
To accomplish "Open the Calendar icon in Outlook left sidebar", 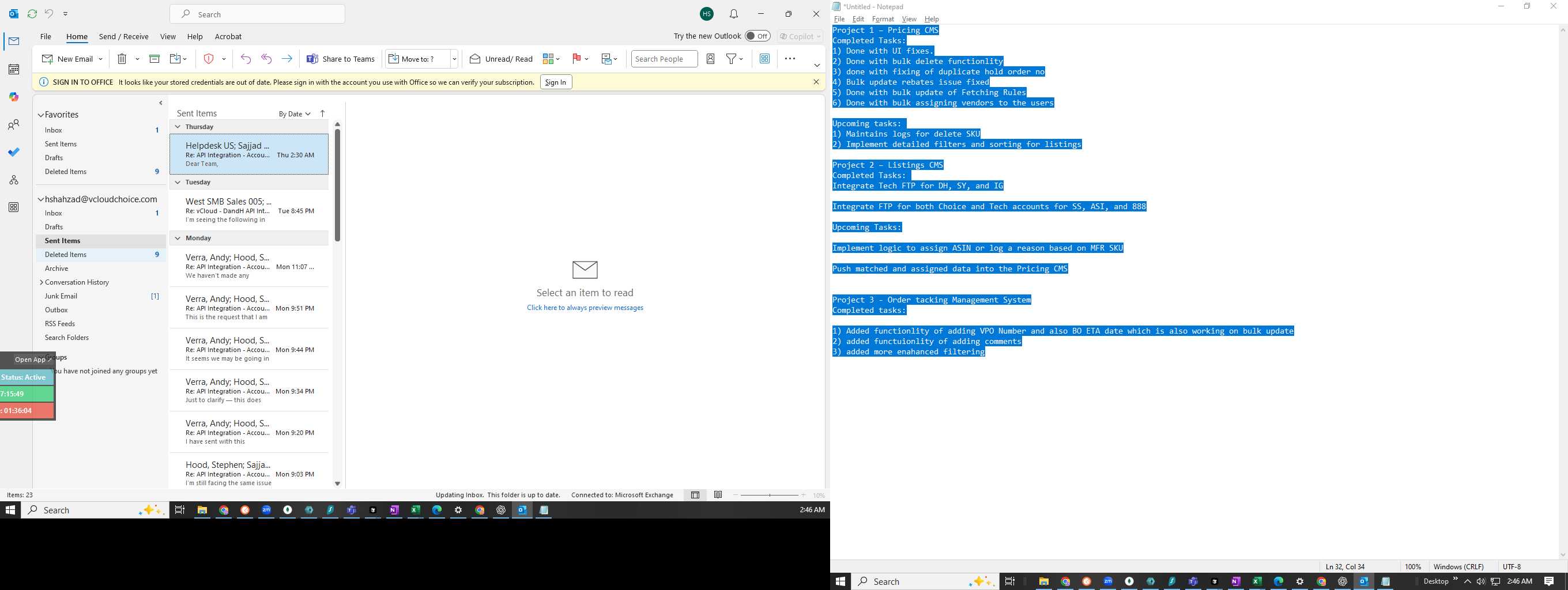I will pyautogui.click(x=13, y=69).
